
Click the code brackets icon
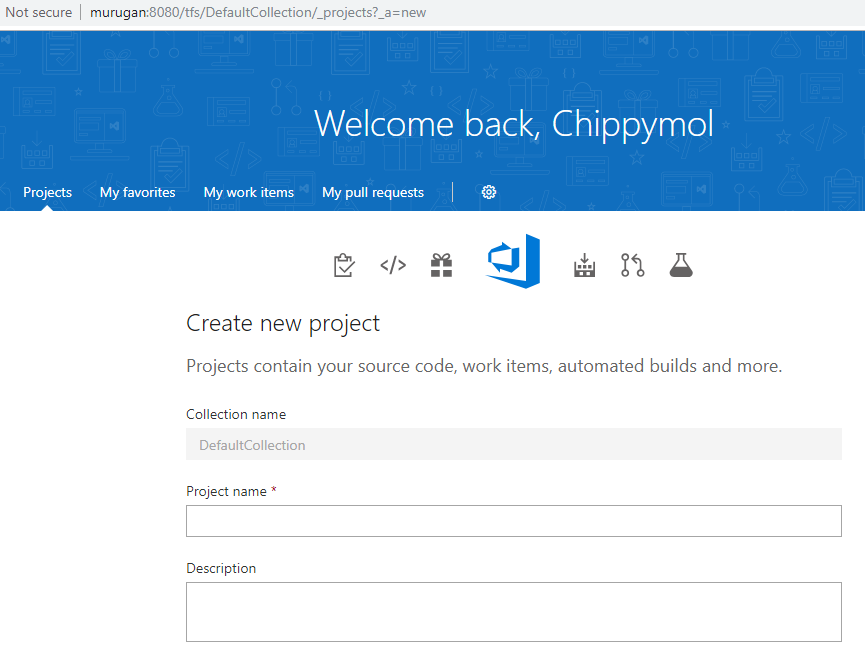pyautogui.click(x=393, y=265)
